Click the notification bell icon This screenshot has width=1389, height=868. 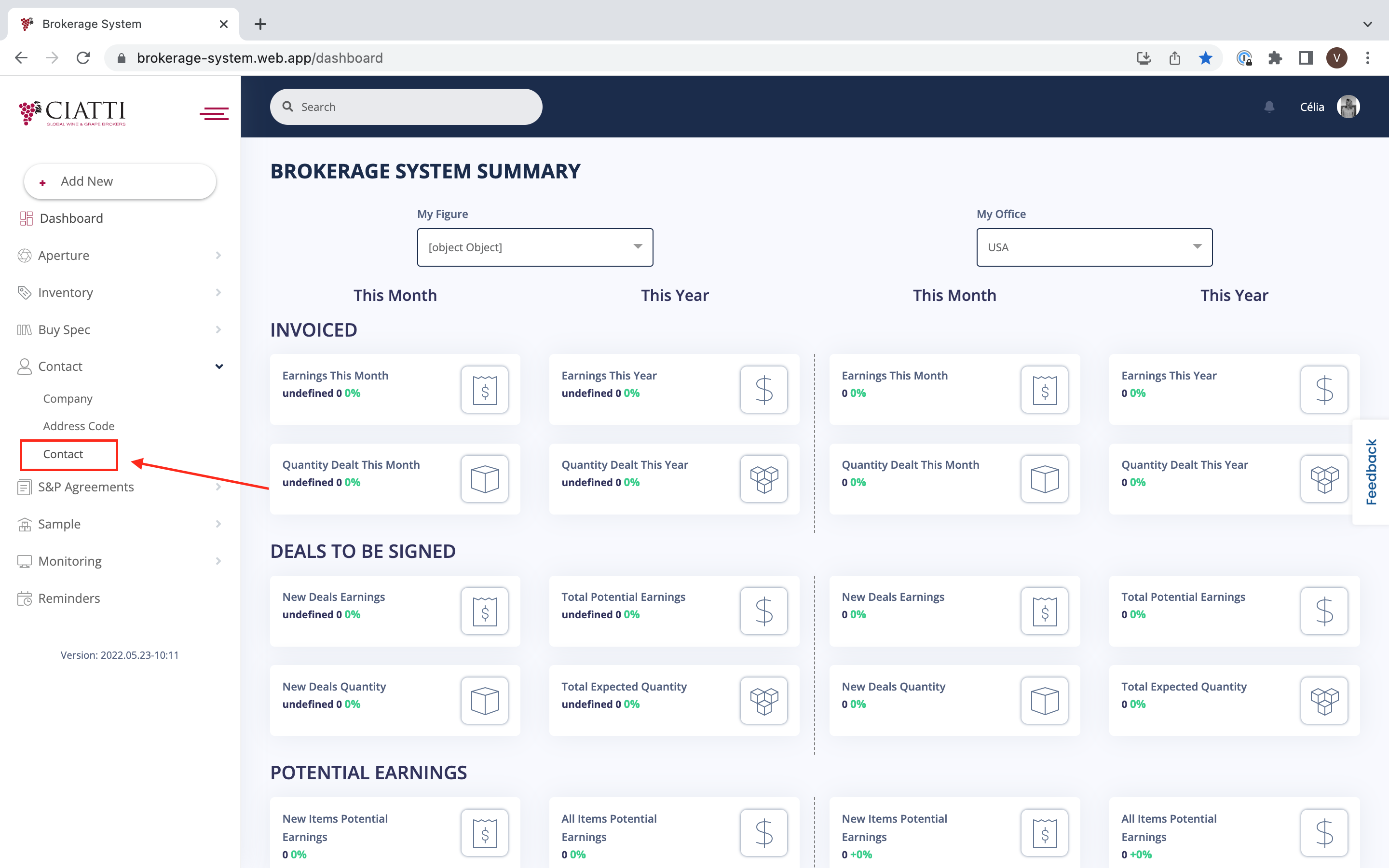pos(1269,107)
